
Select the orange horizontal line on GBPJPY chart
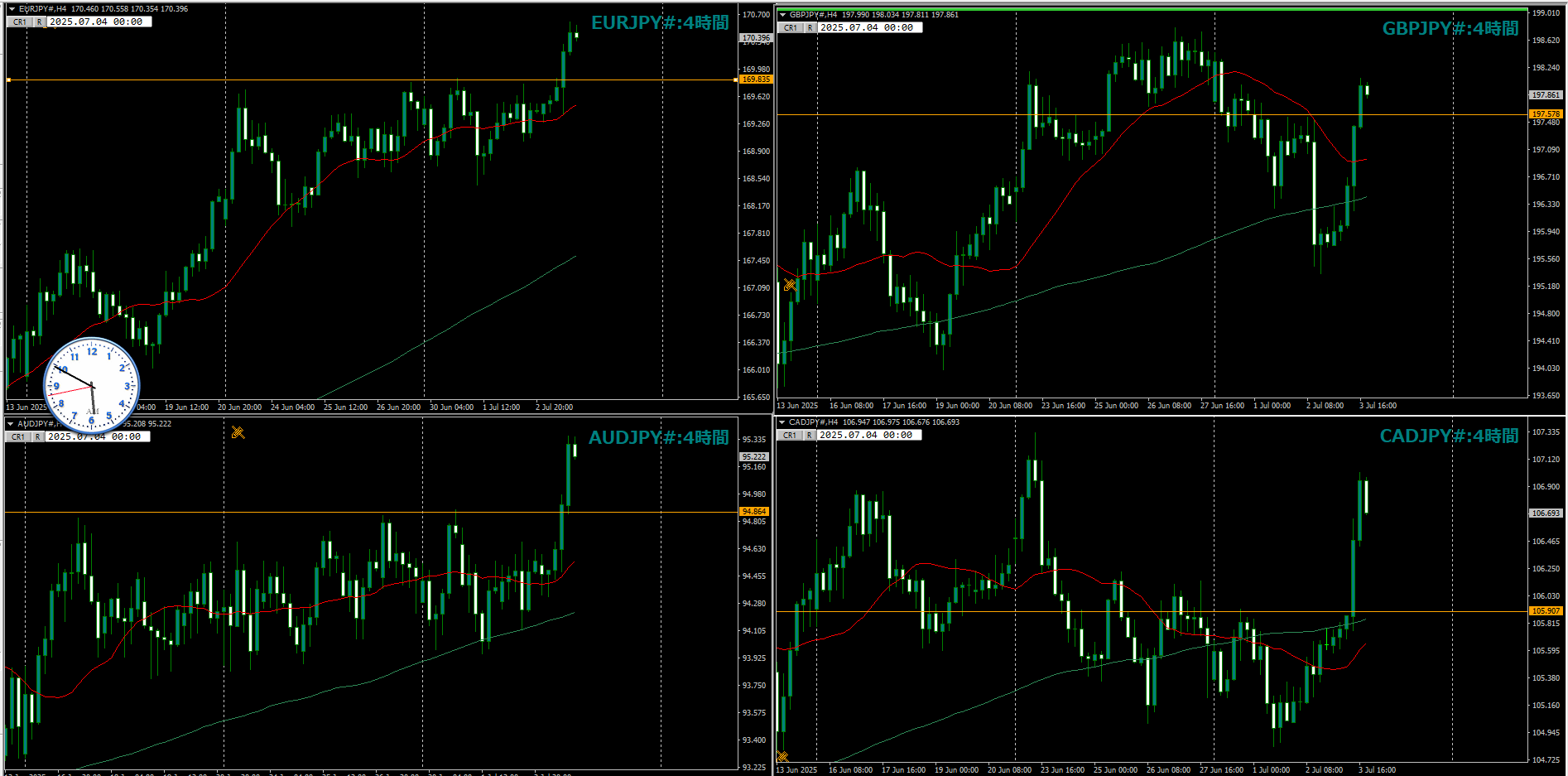point(1151,114)
